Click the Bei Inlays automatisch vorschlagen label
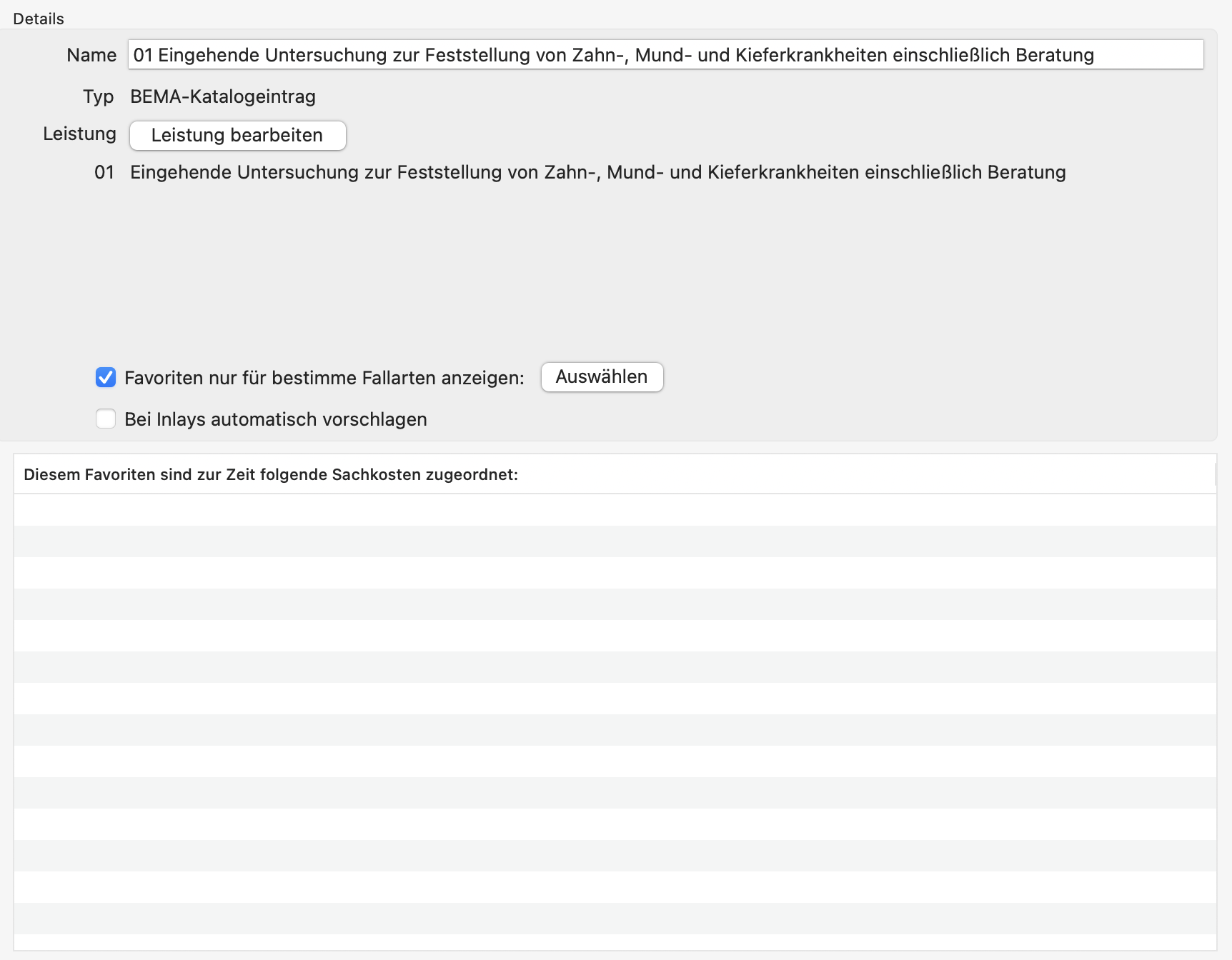The image size is (1232, 960). coord(276,419)
